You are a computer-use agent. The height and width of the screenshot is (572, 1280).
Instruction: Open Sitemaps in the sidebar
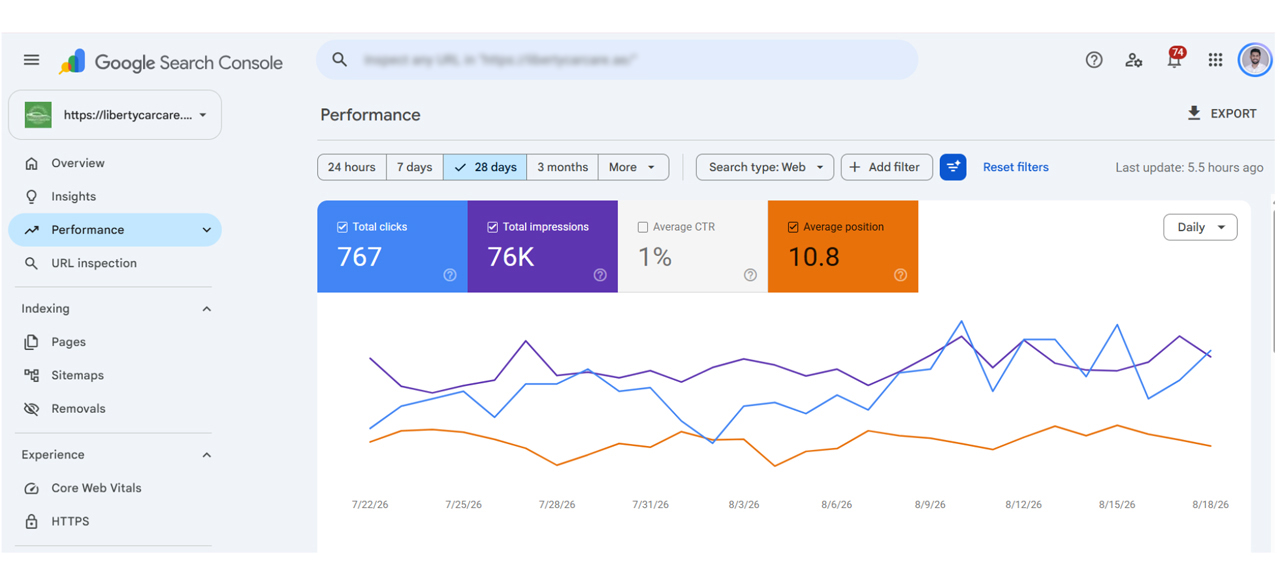click(x=115, y=375)
